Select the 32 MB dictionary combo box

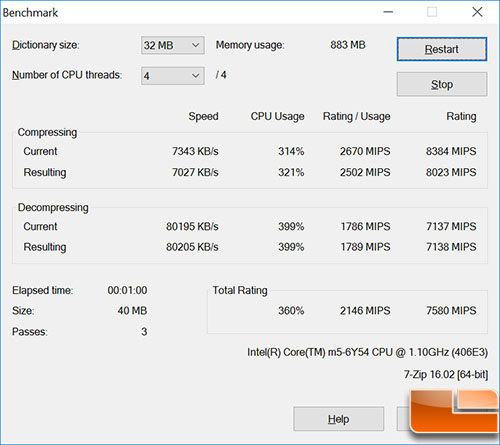[x=173, y=45]
